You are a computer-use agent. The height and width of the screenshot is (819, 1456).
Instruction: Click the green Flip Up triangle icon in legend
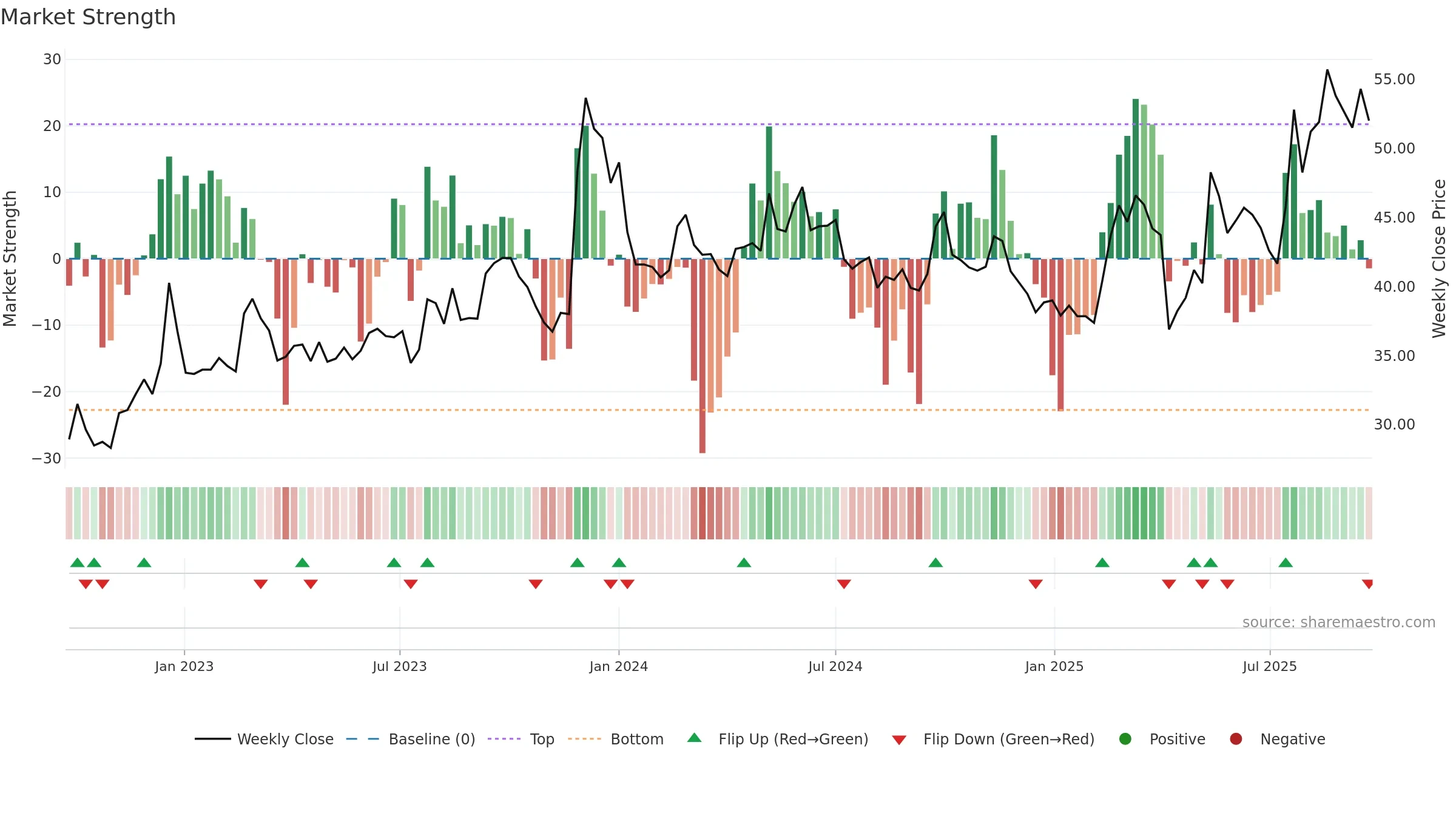[x=695, y=738]
